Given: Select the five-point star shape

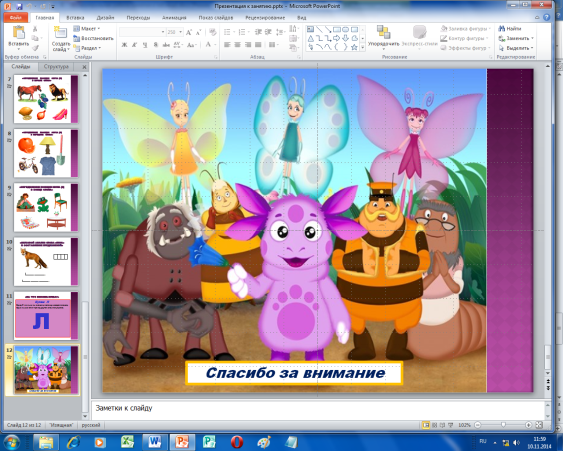Looking at the screenshot, I should click(x=354, y=47).
